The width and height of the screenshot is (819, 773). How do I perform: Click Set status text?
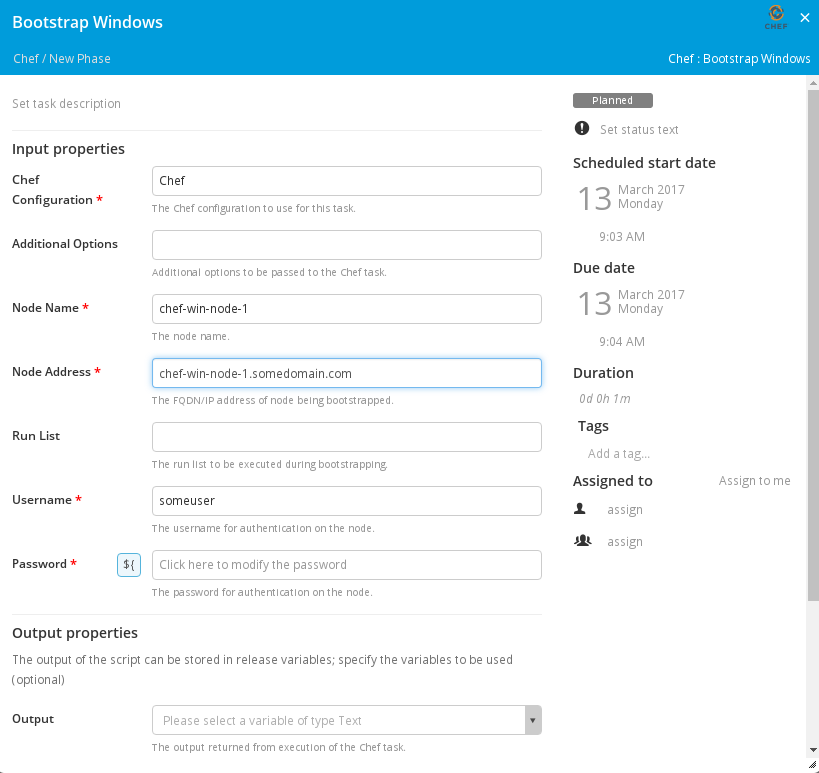tap(639, 130)
